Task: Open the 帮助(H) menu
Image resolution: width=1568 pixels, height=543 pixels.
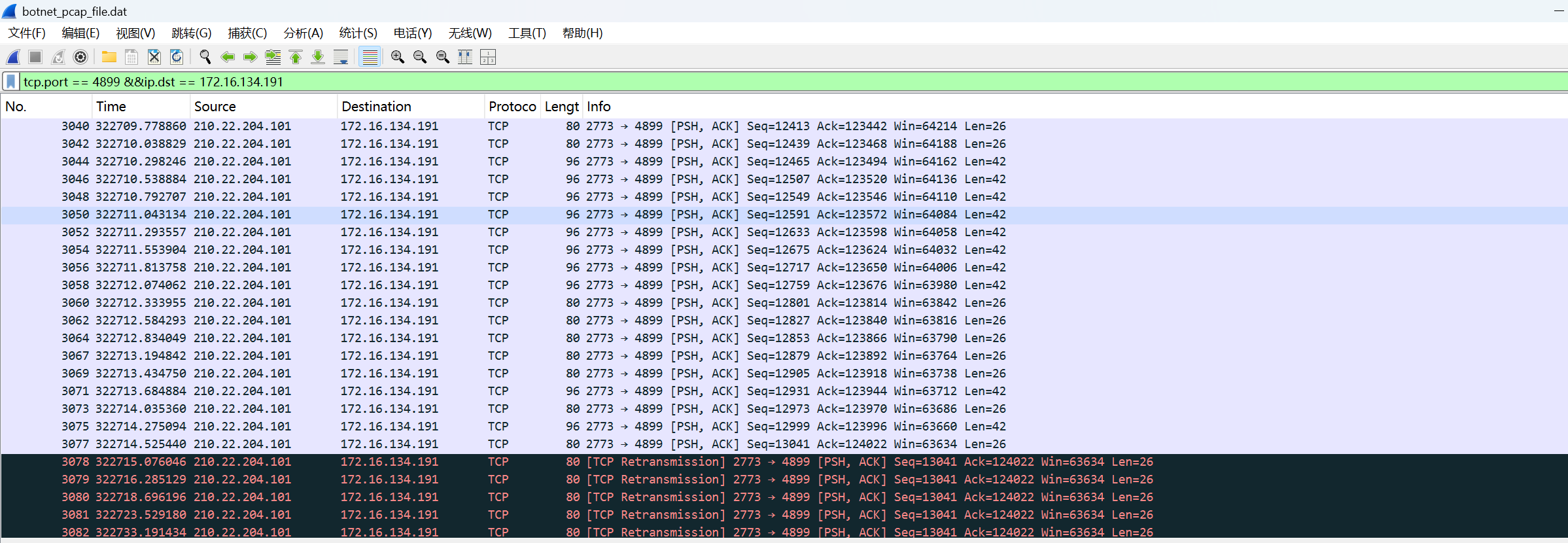Action: tap(583, 33)
